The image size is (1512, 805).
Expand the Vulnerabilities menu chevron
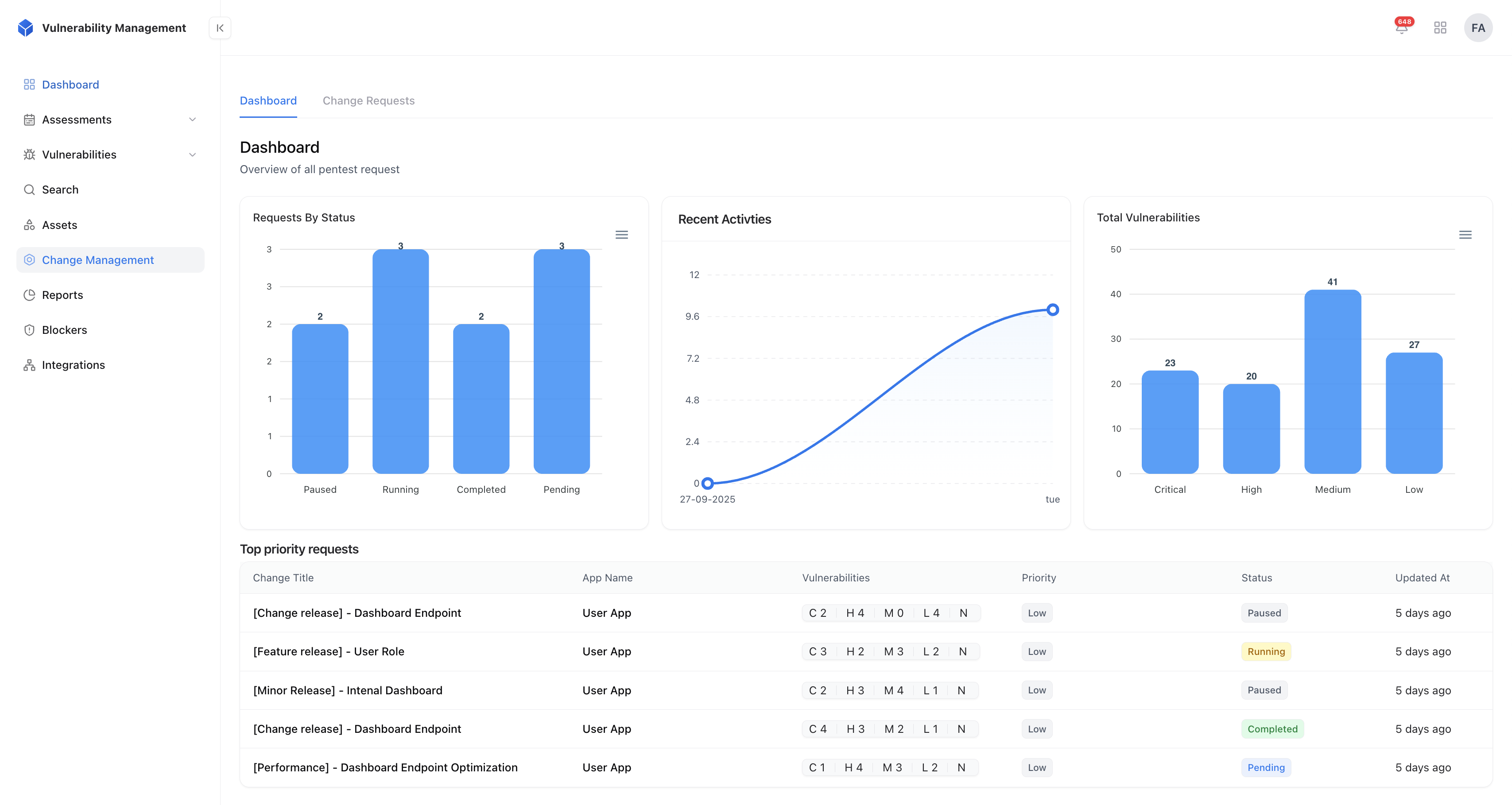click(x=192, y=155)
